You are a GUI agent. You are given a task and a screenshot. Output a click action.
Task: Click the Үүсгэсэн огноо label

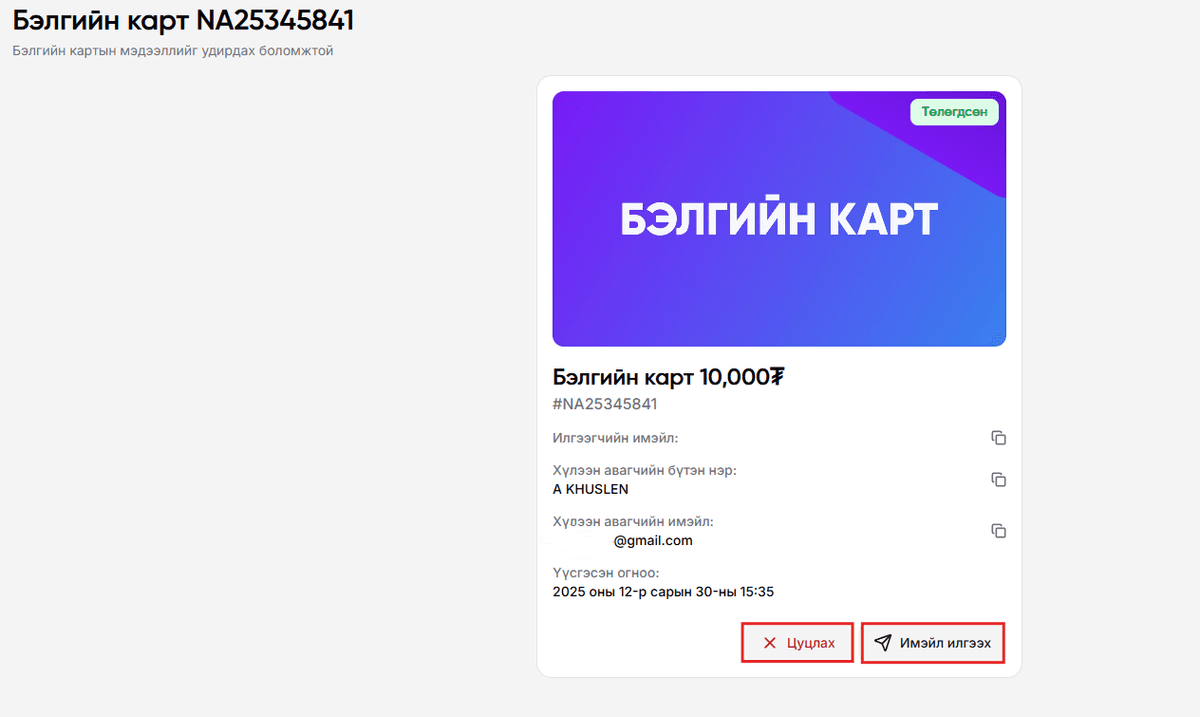pos(606,572)
